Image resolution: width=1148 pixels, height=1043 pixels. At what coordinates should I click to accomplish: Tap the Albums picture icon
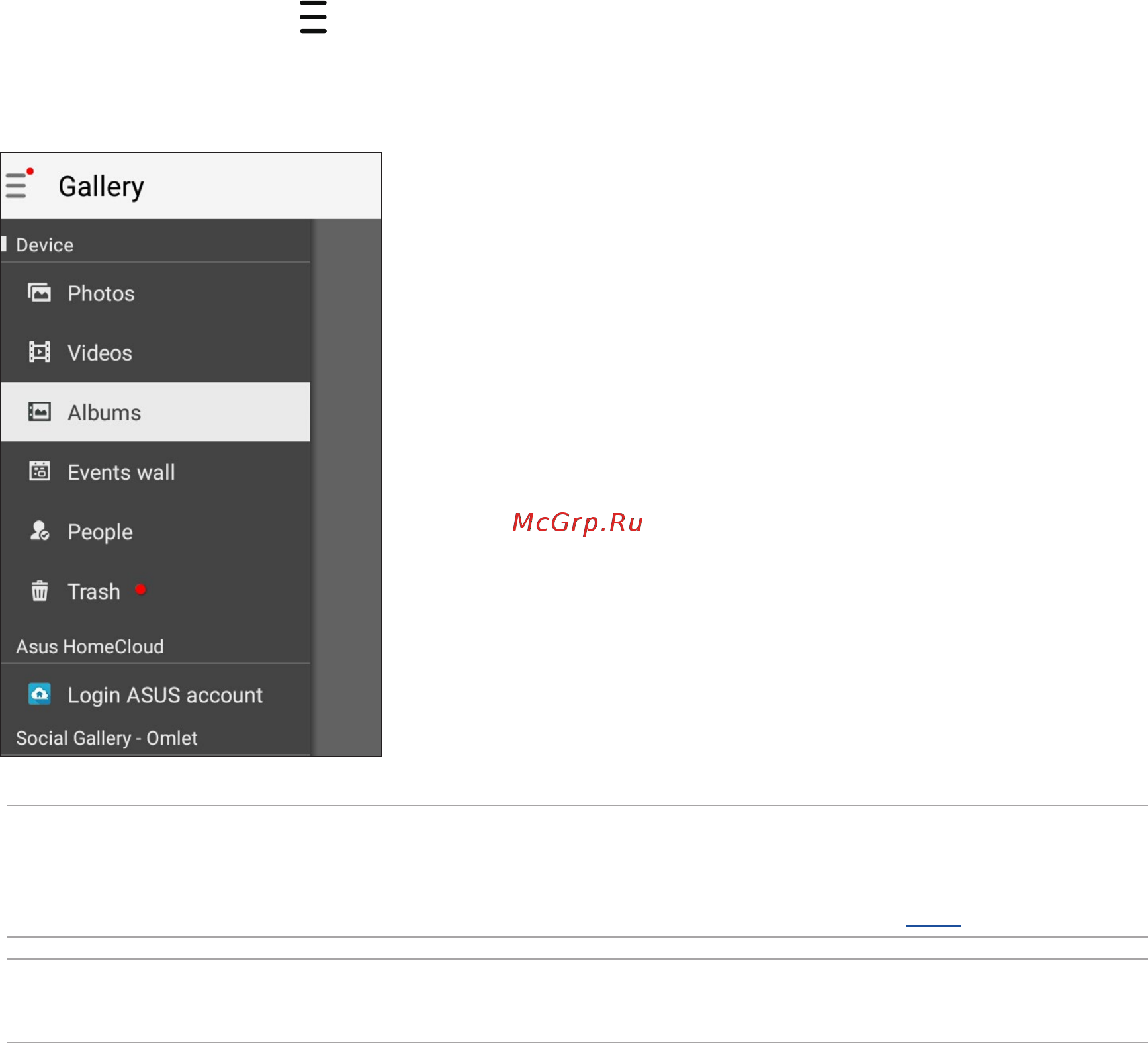pyautogui.click(x=39, y=412)
